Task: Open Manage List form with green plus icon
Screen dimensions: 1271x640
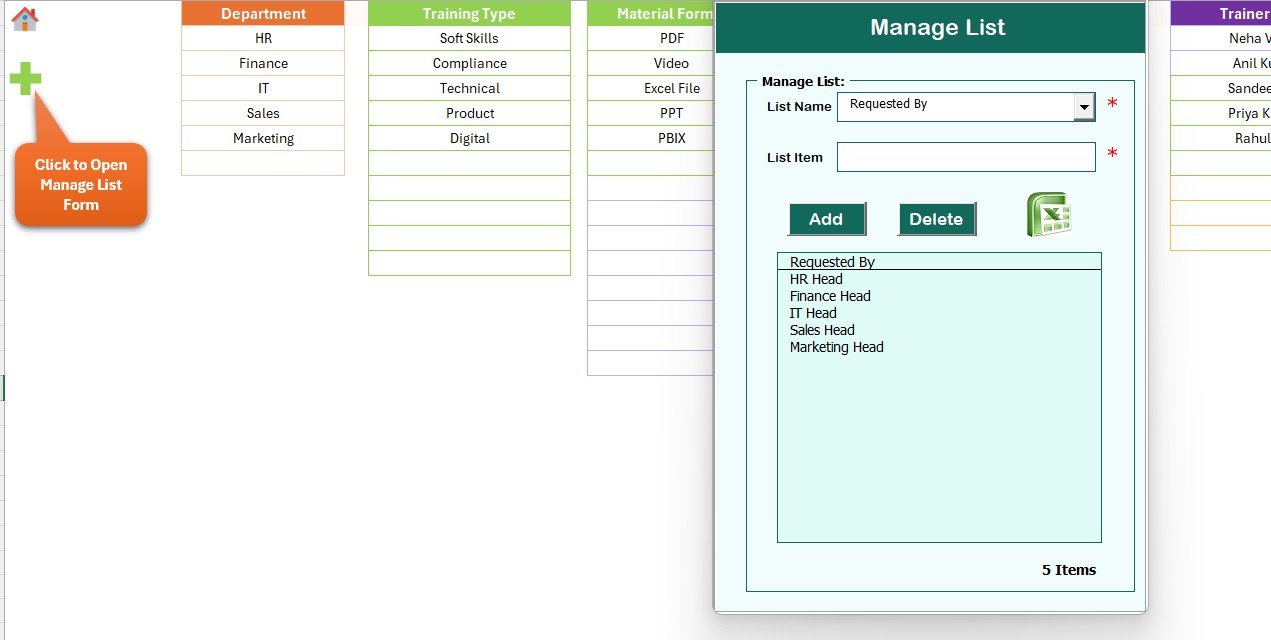Action: click(22, 78)
